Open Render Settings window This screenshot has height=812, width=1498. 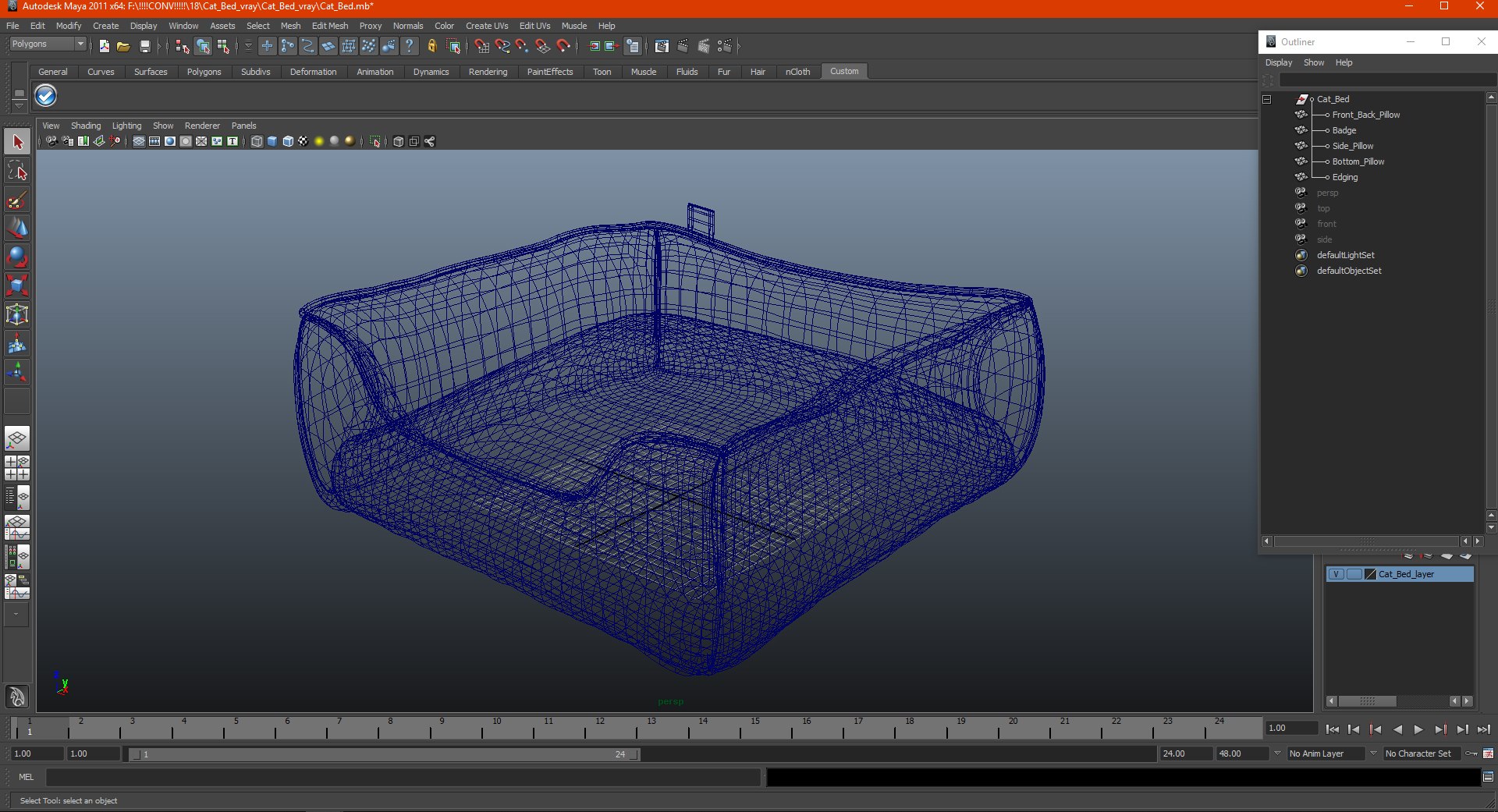tap(725, 46)
